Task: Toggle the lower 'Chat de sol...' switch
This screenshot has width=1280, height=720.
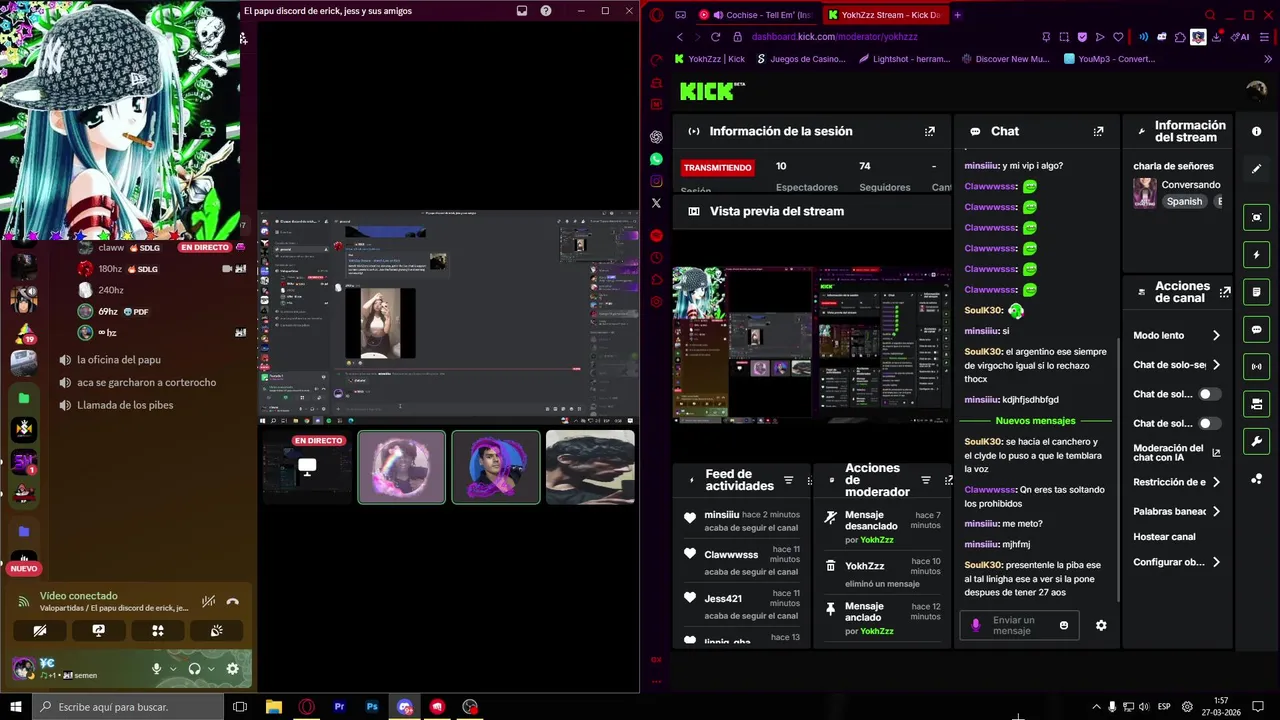Action: click(x=1210, y=423)
